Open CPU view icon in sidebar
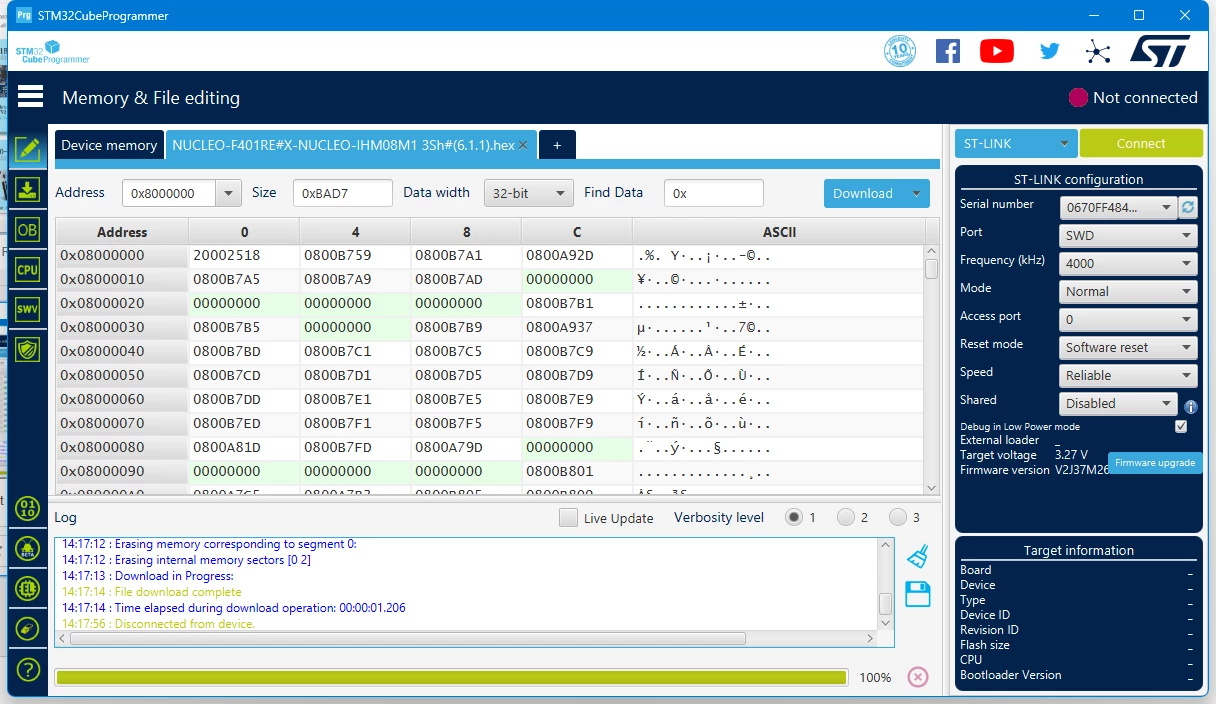 point(28,269)
